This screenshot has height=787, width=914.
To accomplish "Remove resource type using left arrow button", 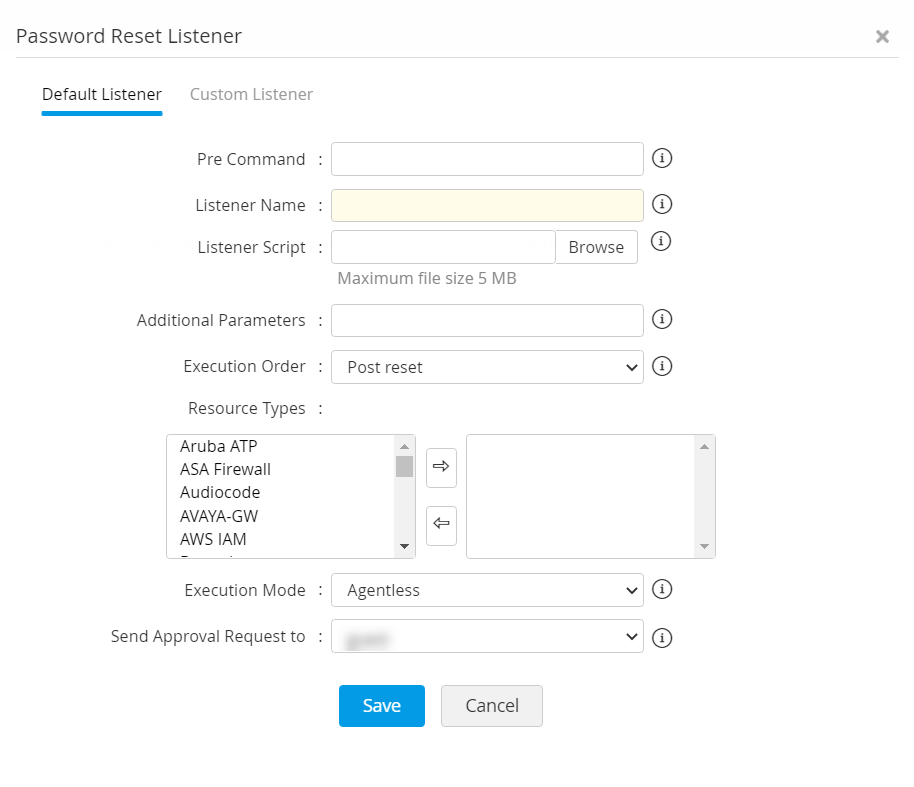I will click(441, 525).
